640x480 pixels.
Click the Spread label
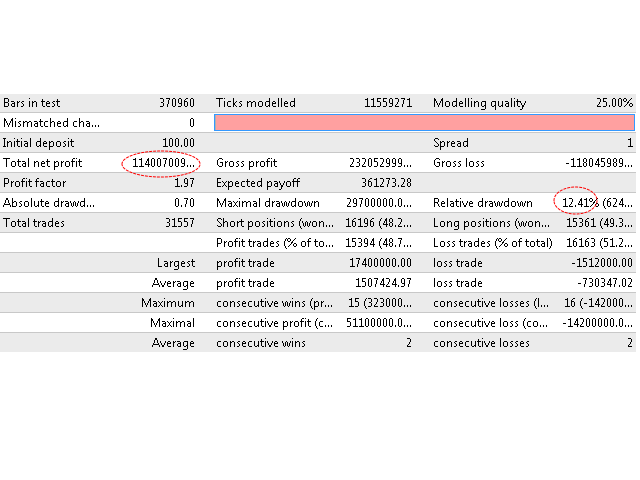click(x=451, y=143)
